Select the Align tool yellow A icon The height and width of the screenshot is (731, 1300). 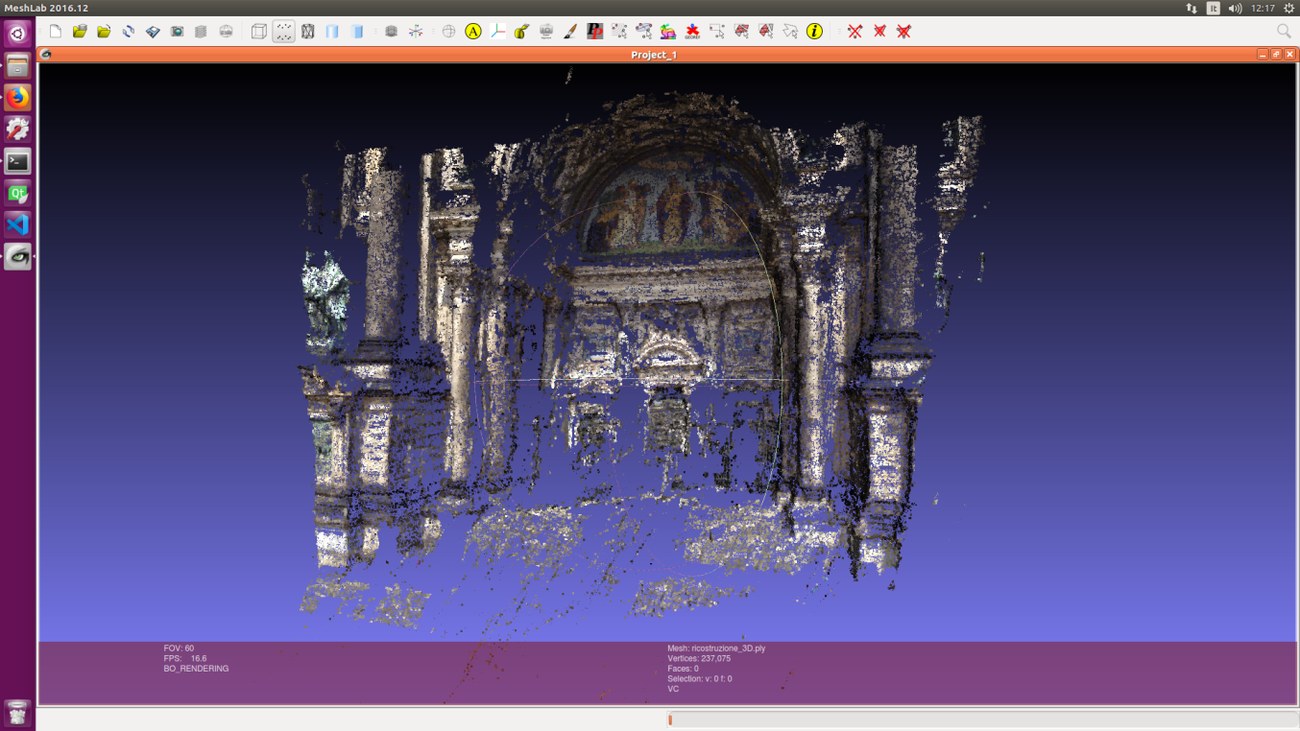coord(473,31)
